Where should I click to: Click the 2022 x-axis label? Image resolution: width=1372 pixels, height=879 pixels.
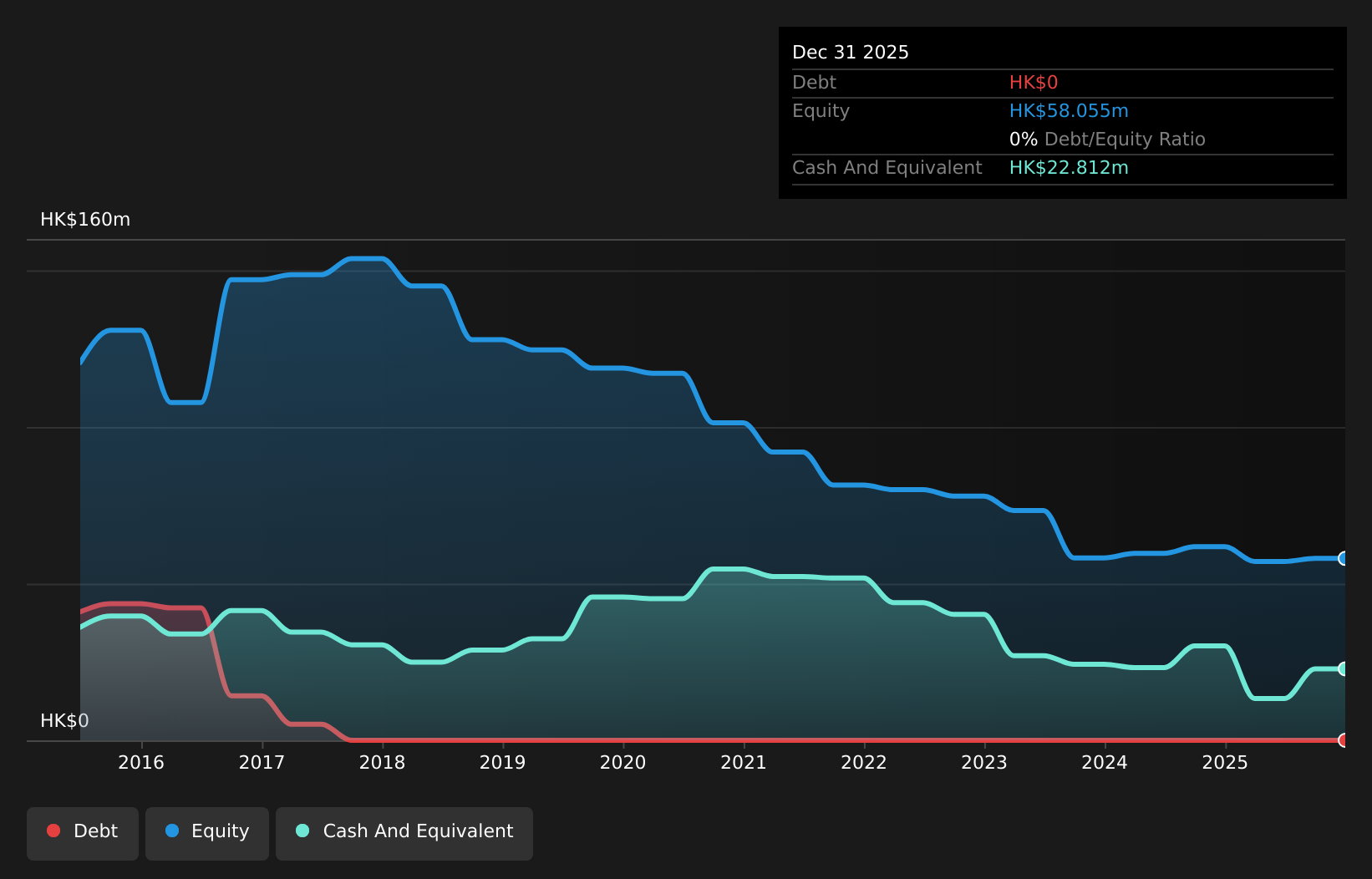point(864,762)
